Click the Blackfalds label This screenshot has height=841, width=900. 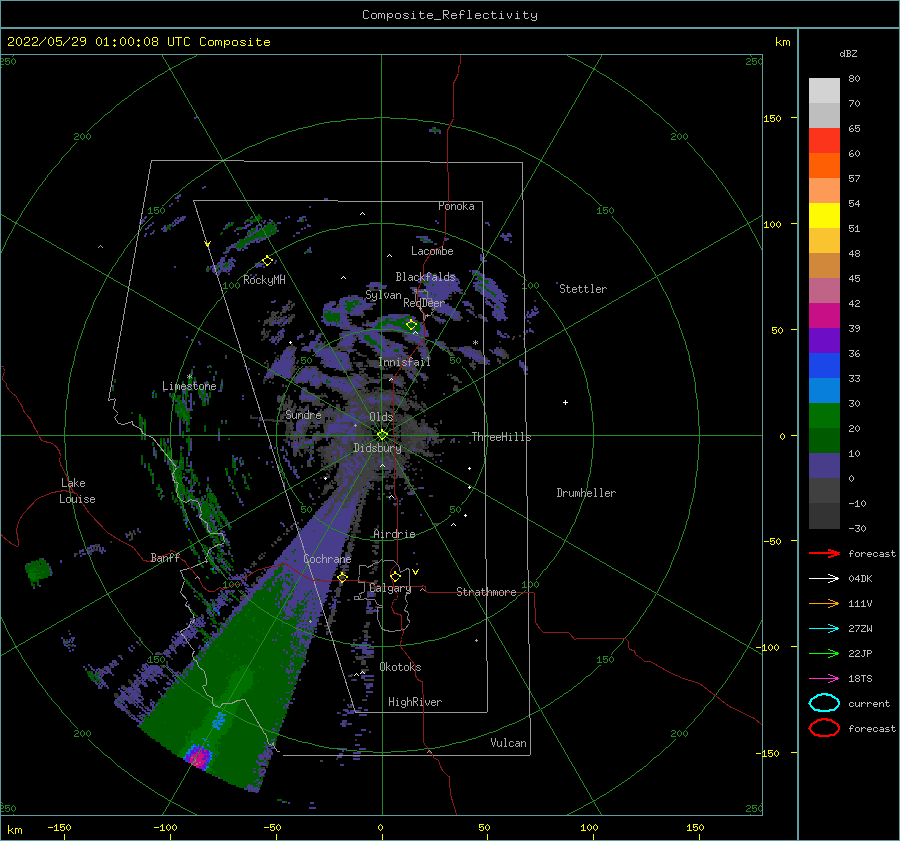pyautogui.click(x=425, y=277)
